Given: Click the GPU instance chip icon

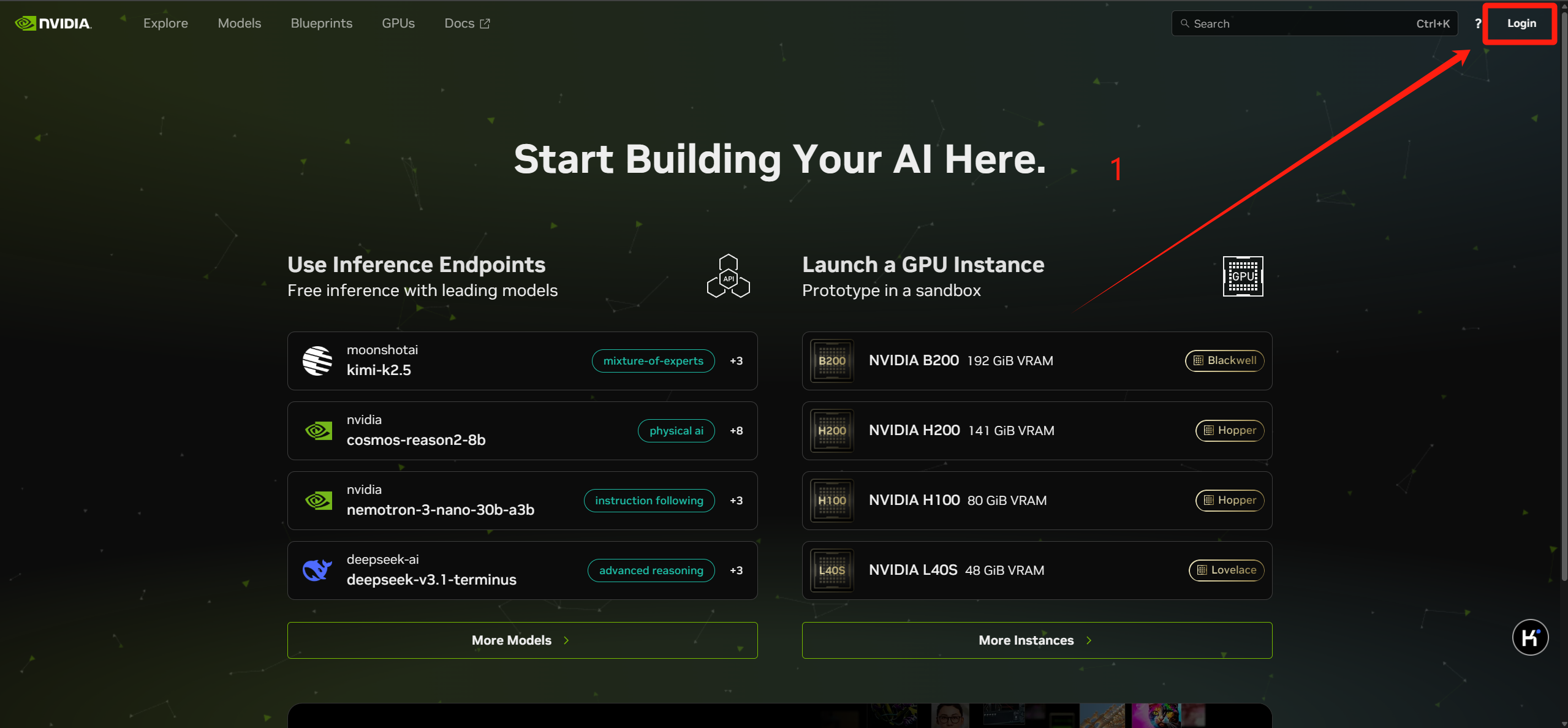Looking at the screenshot, I should 1243,276.
